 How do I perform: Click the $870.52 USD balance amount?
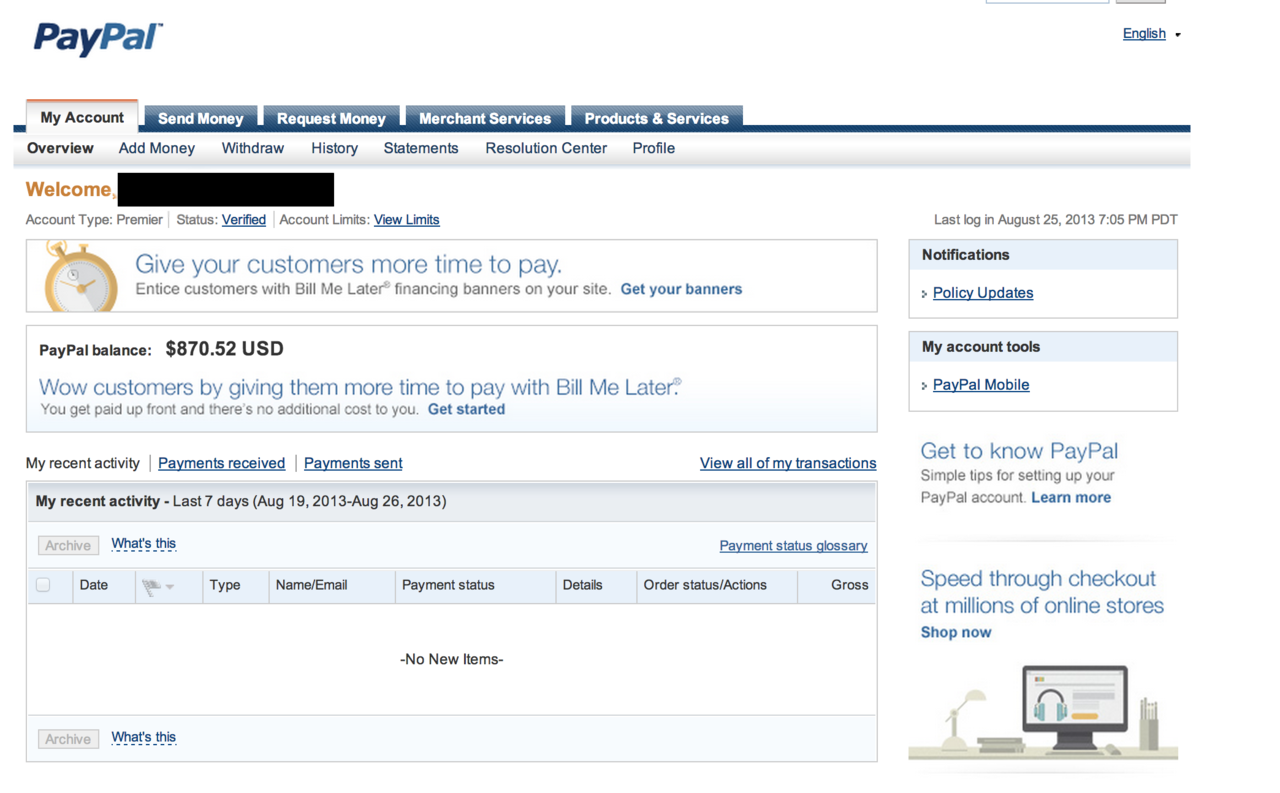pyautogui.click(x=225, y=349)
